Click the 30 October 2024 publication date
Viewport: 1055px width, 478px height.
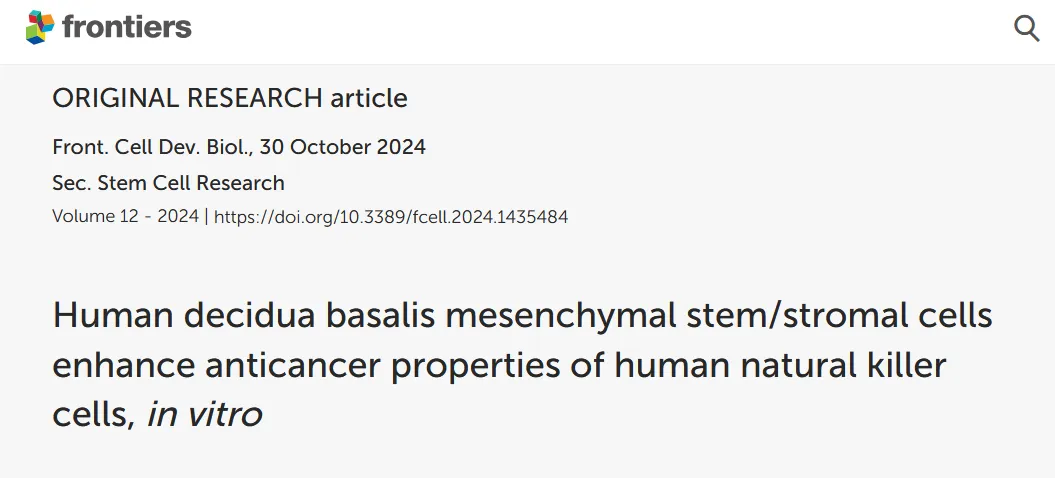tap(342, 147)
